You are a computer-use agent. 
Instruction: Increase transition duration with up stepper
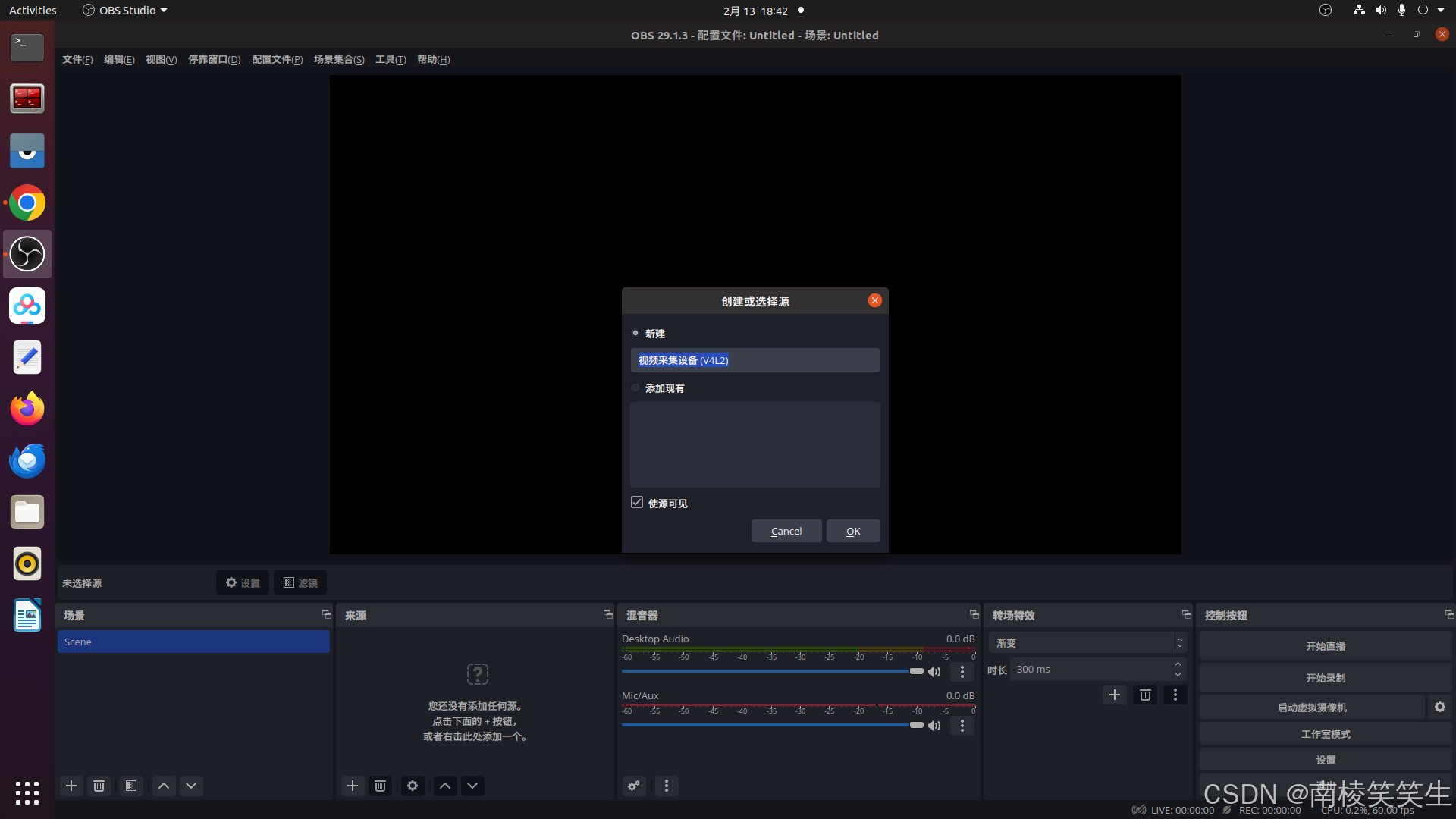1178,664
